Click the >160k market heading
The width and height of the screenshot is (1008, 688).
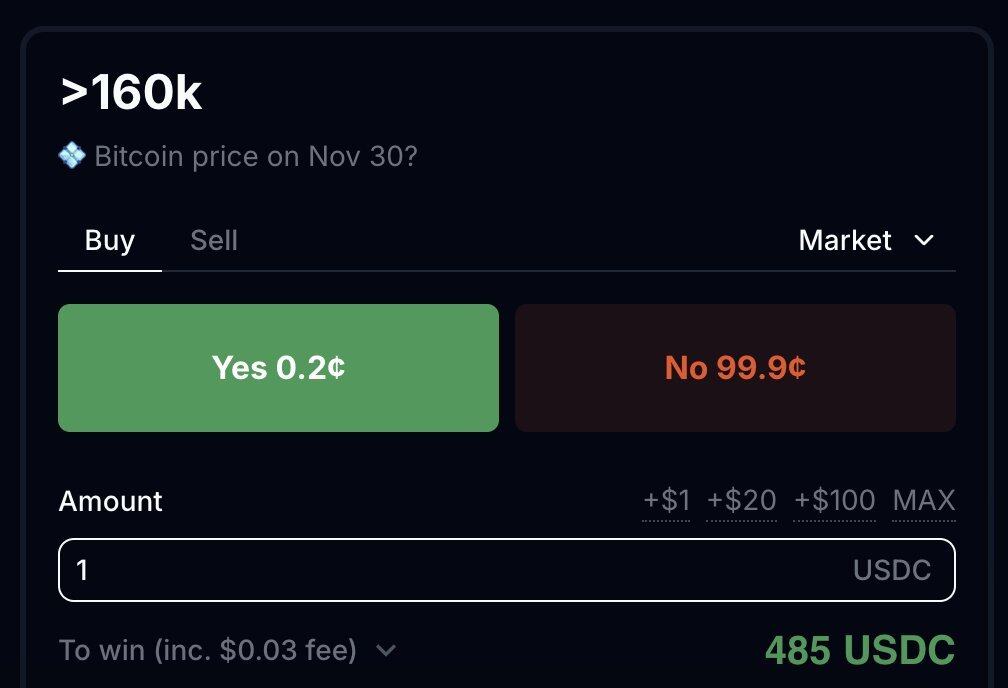(131, 94)
